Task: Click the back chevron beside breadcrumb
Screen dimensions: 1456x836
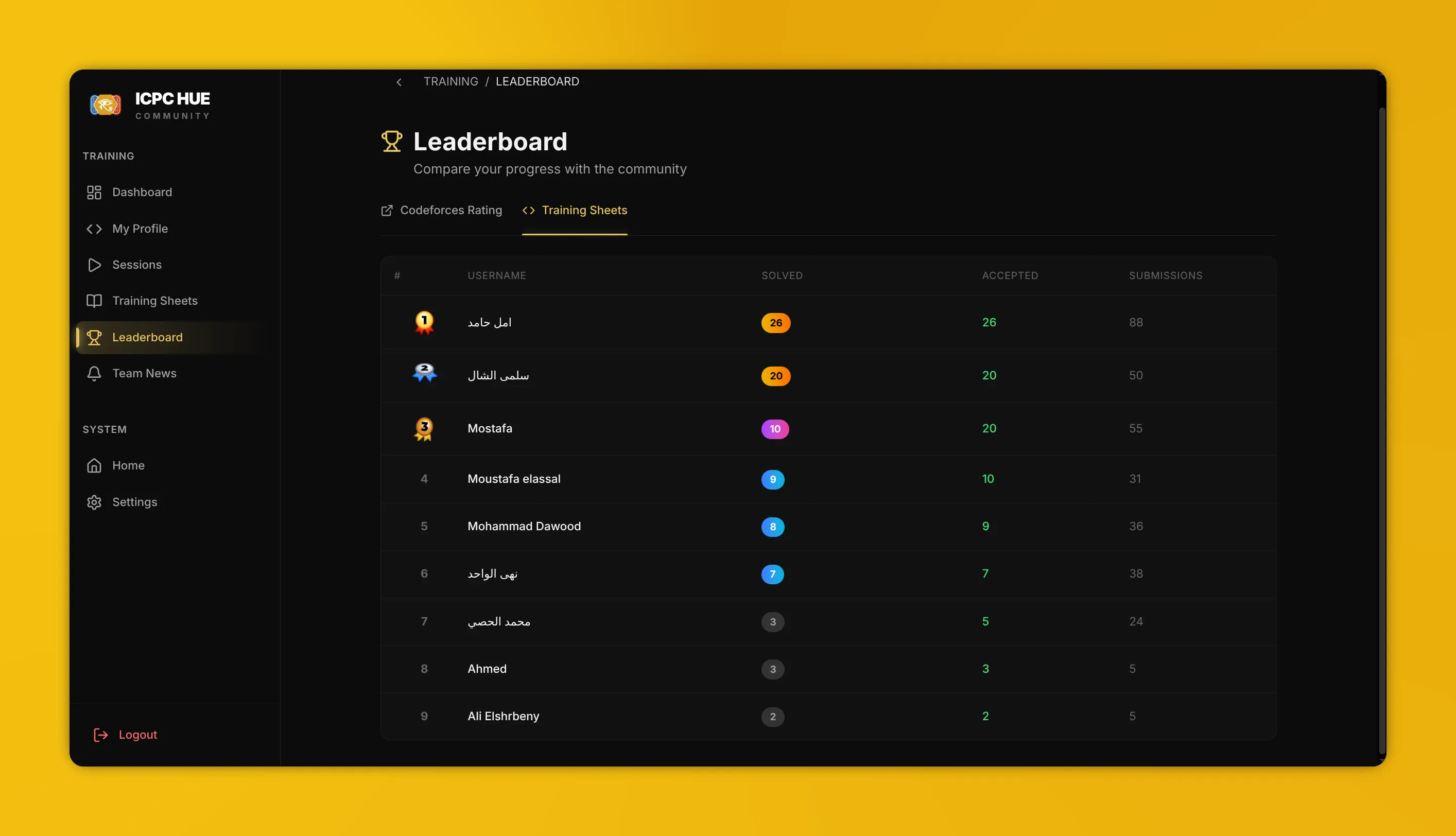Action: [x=399, y=82]
